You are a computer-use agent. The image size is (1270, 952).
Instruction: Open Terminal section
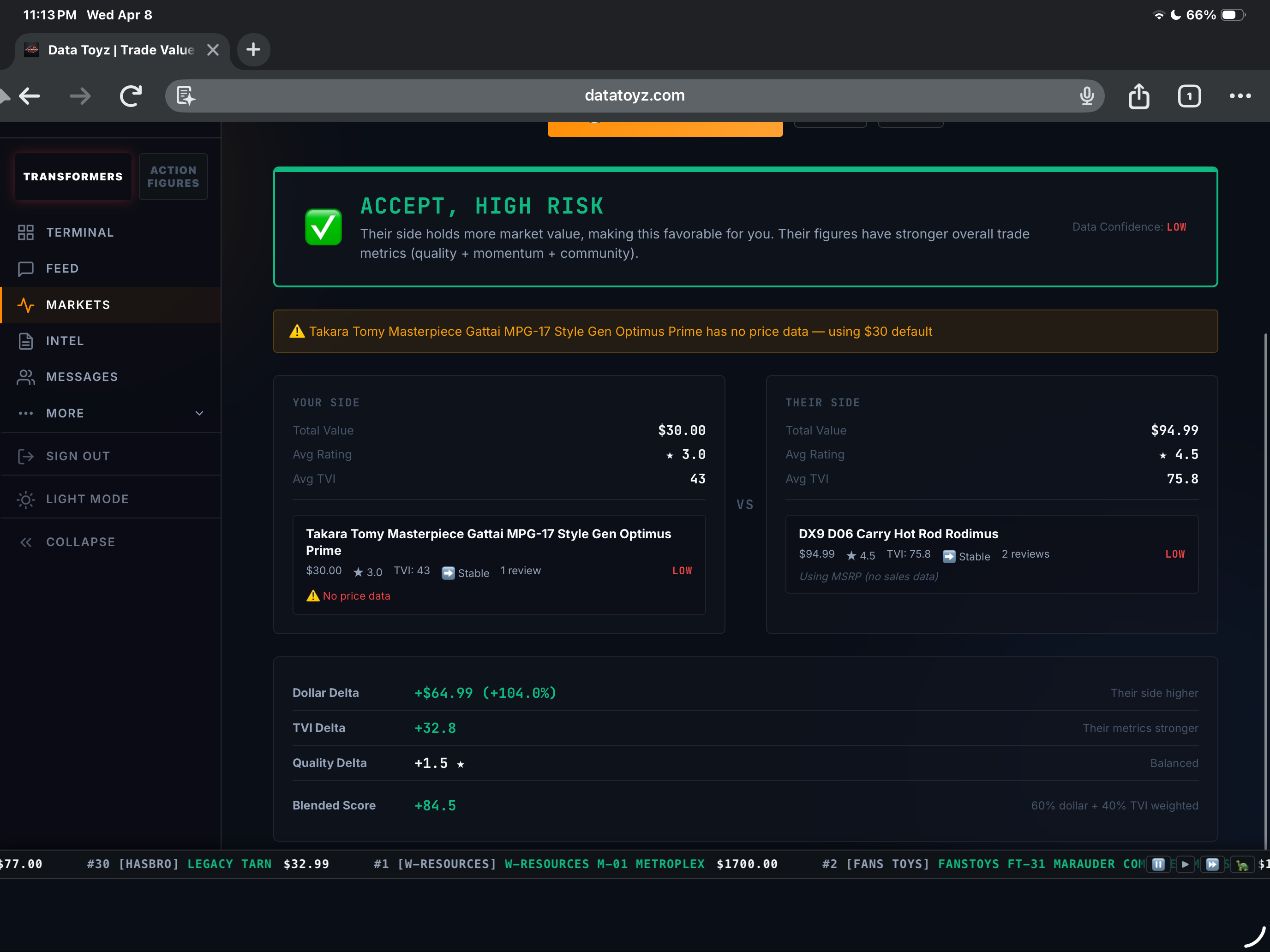(110, 232)
